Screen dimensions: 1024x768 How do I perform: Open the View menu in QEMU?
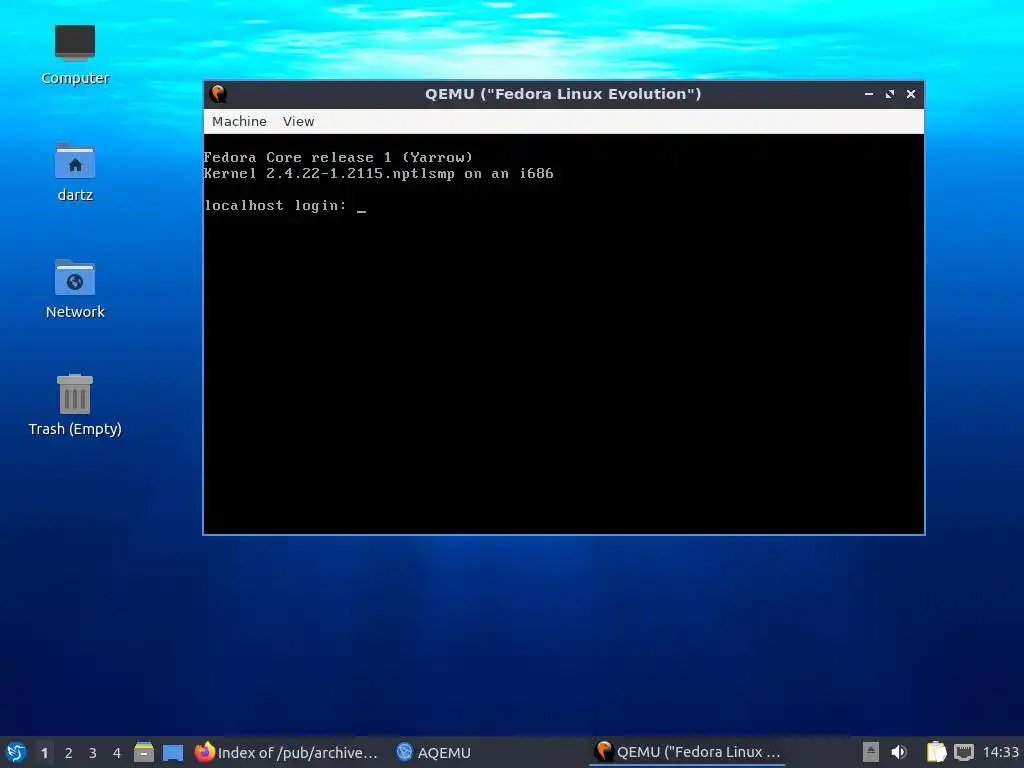click(x=298, y=121)
